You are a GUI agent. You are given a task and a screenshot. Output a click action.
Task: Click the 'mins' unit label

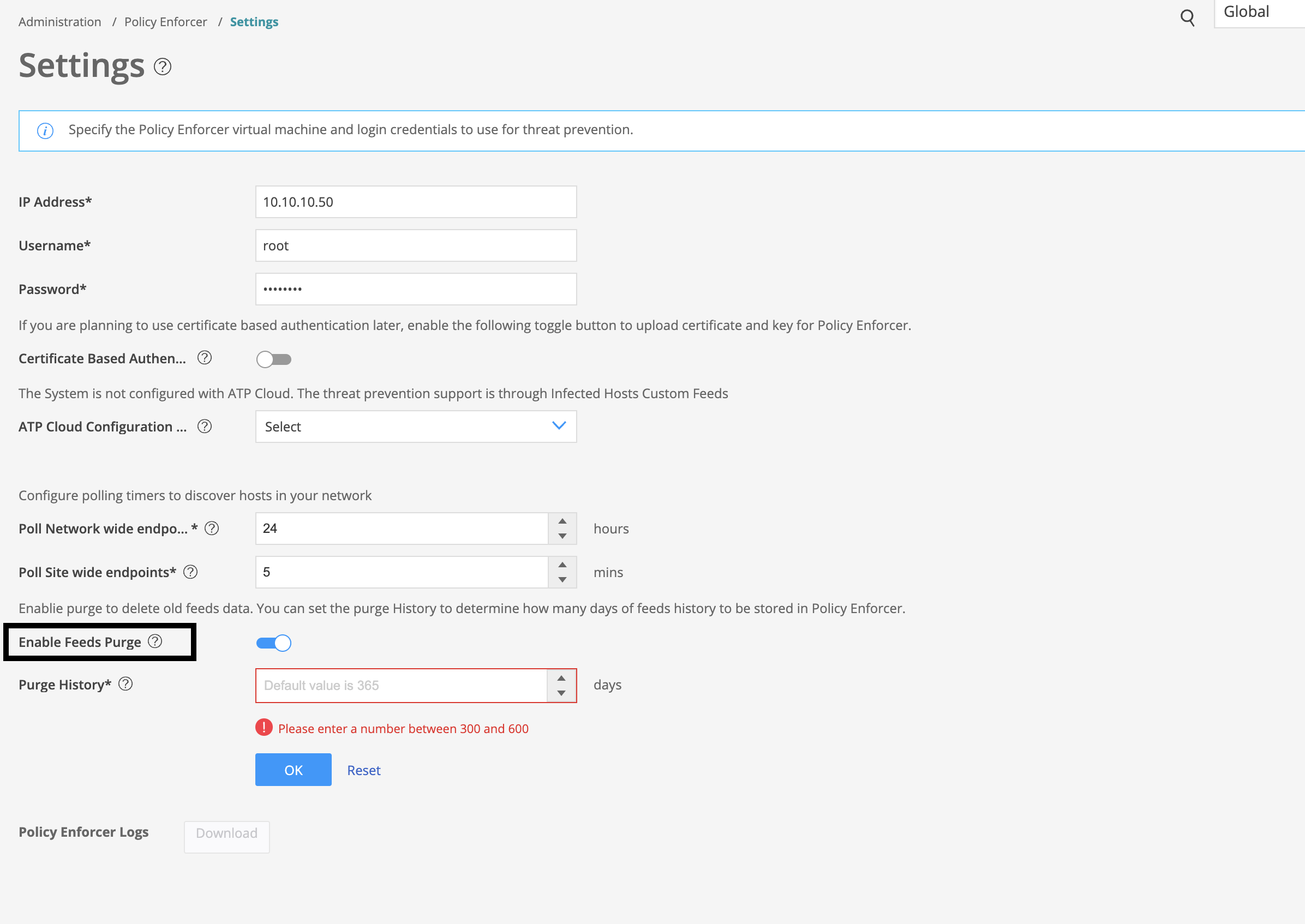tap(608, 572)
